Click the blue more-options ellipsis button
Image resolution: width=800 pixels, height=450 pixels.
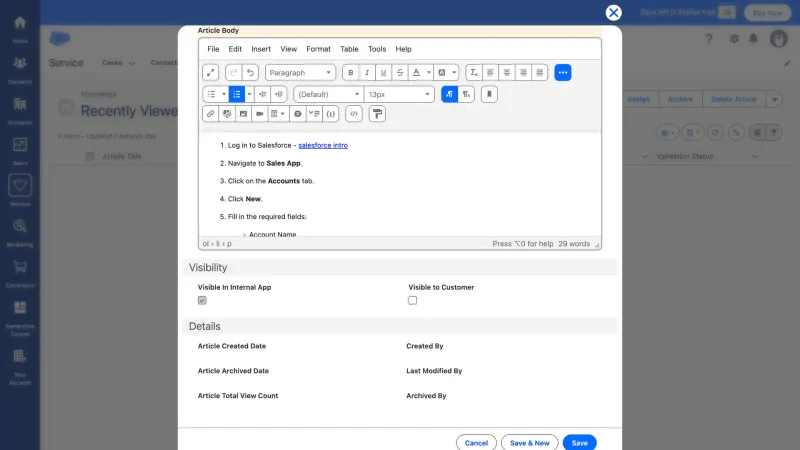563,72
